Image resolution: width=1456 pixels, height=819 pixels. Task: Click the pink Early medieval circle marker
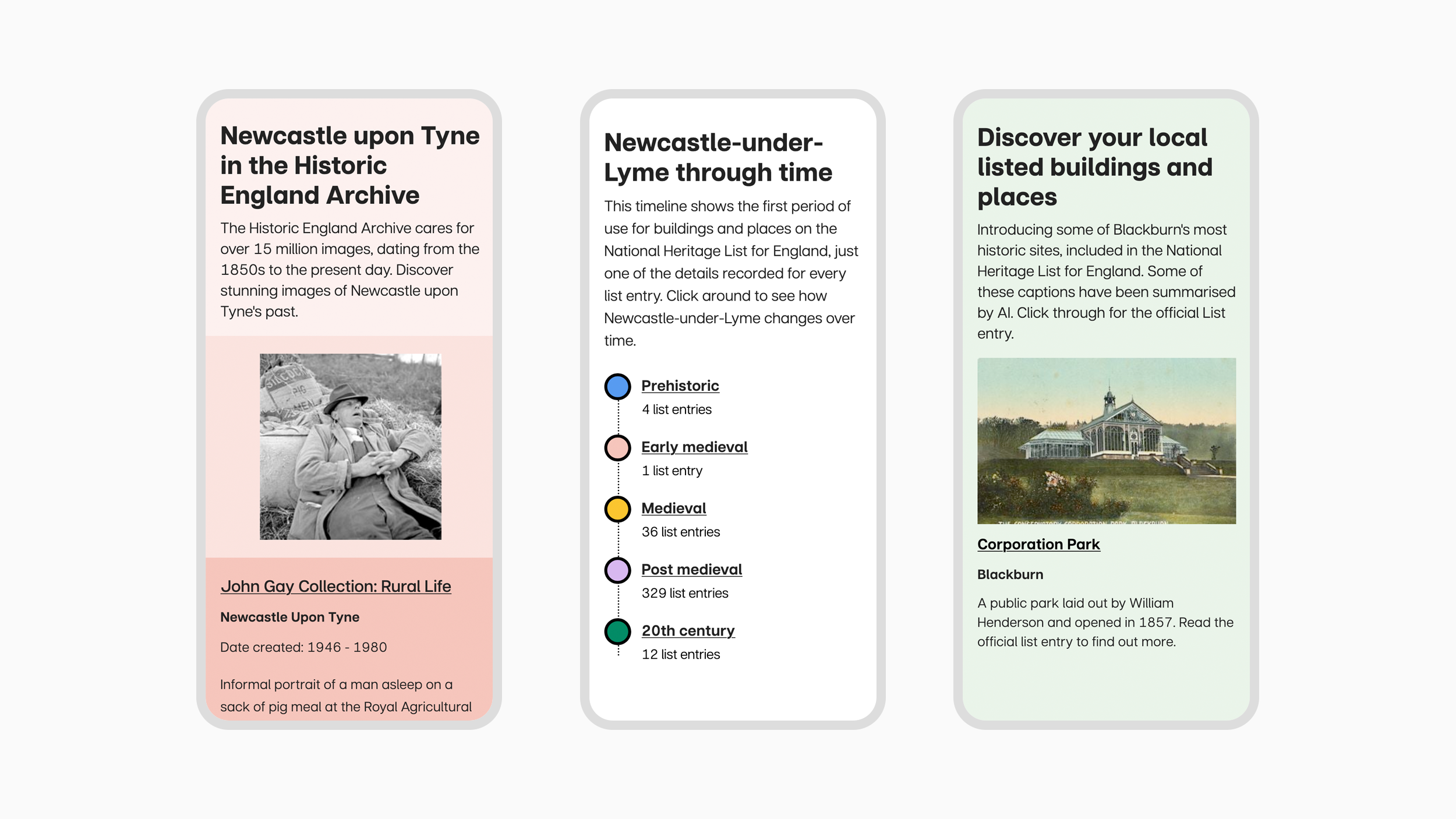617,447
